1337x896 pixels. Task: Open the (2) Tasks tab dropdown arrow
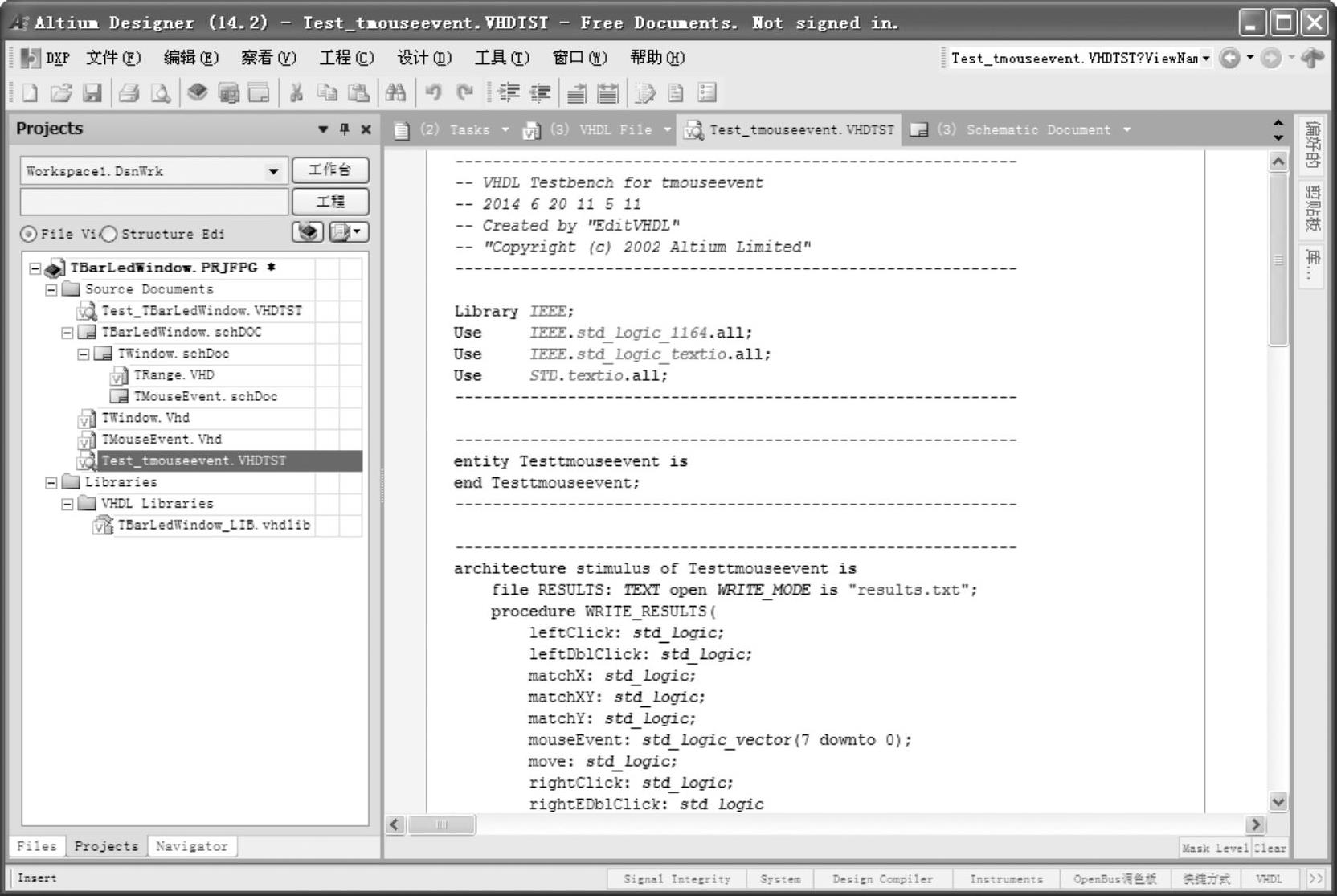[x=505, y=129]
